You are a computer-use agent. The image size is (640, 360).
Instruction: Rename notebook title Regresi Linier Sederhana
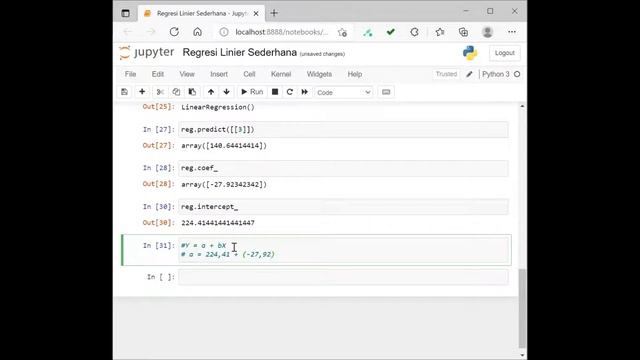(x=239, y=53)
